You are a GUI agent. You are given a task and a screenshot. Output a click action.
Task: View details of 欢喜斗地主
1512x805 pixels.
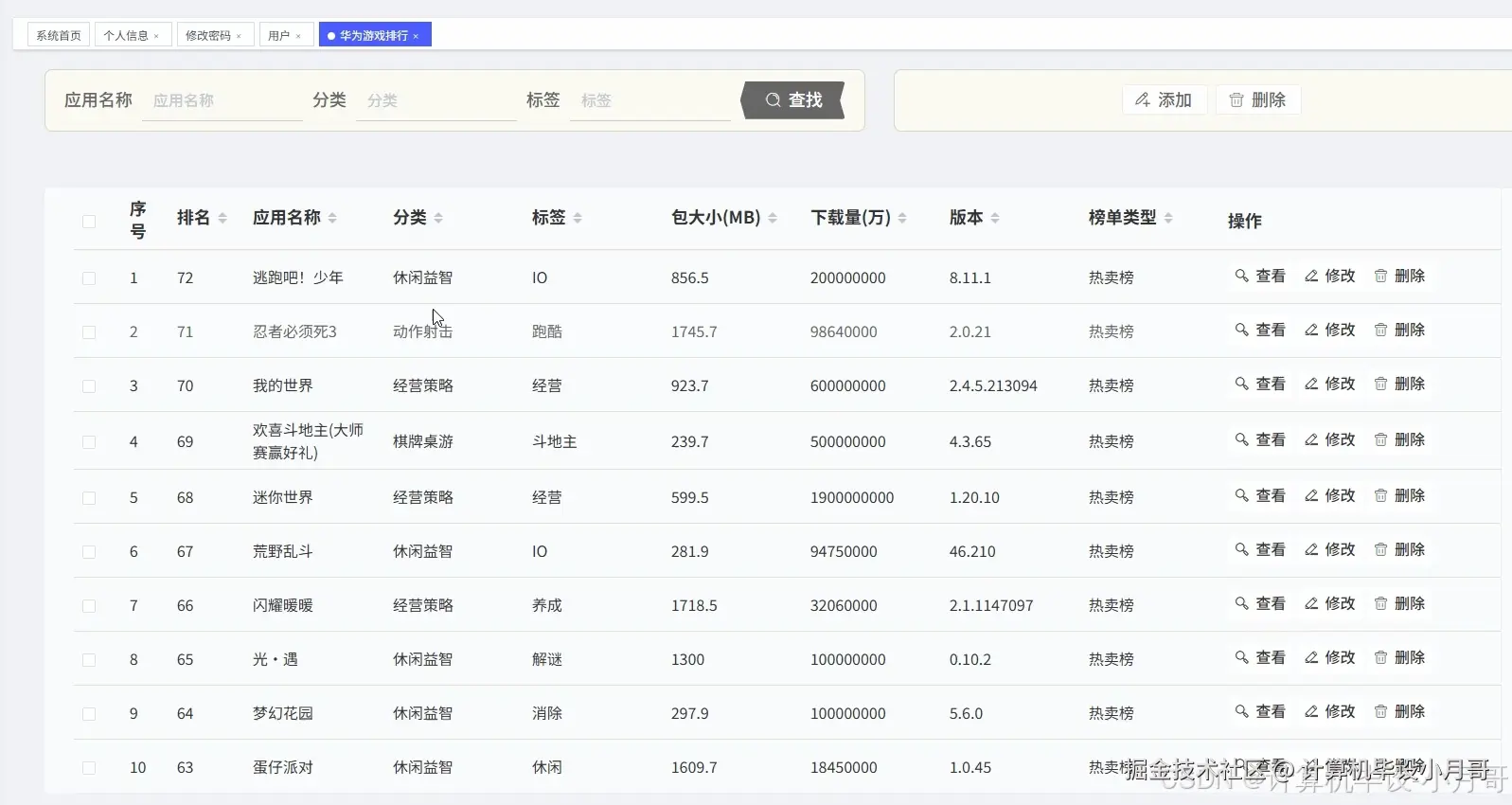coord(1260,439)
